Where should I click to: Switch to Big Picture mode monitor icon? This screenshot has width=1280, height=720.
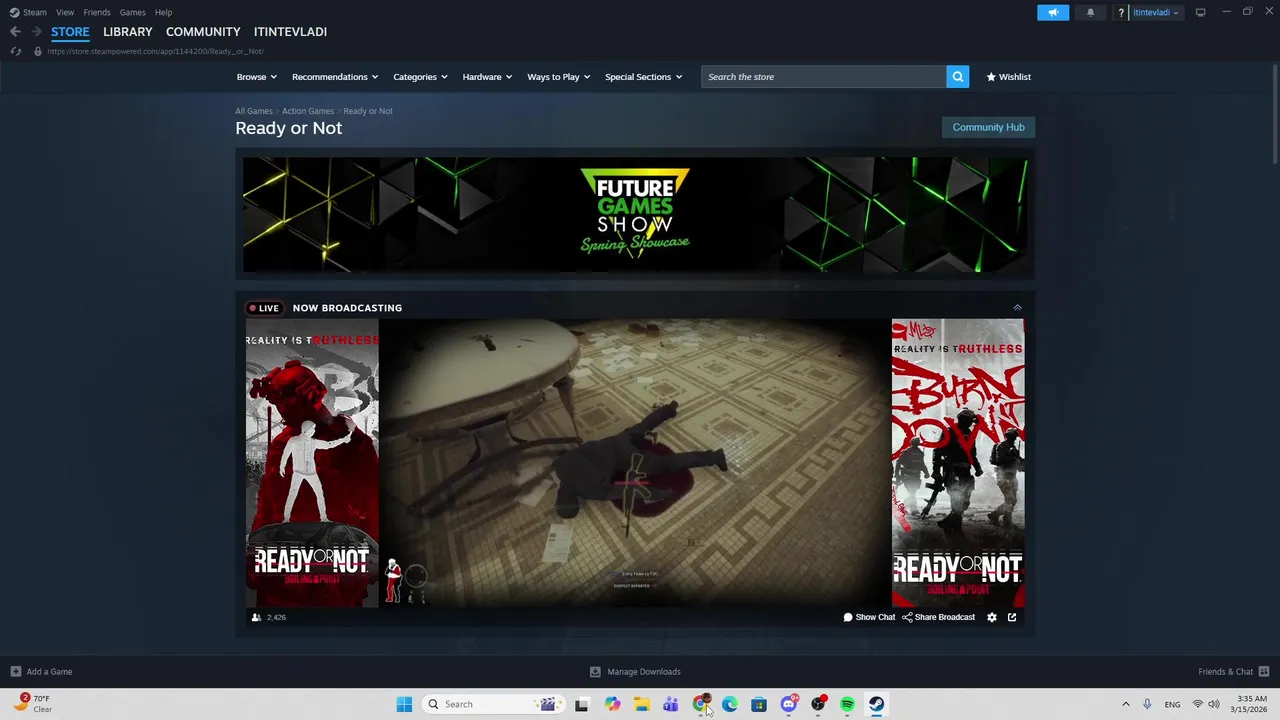1200,12
